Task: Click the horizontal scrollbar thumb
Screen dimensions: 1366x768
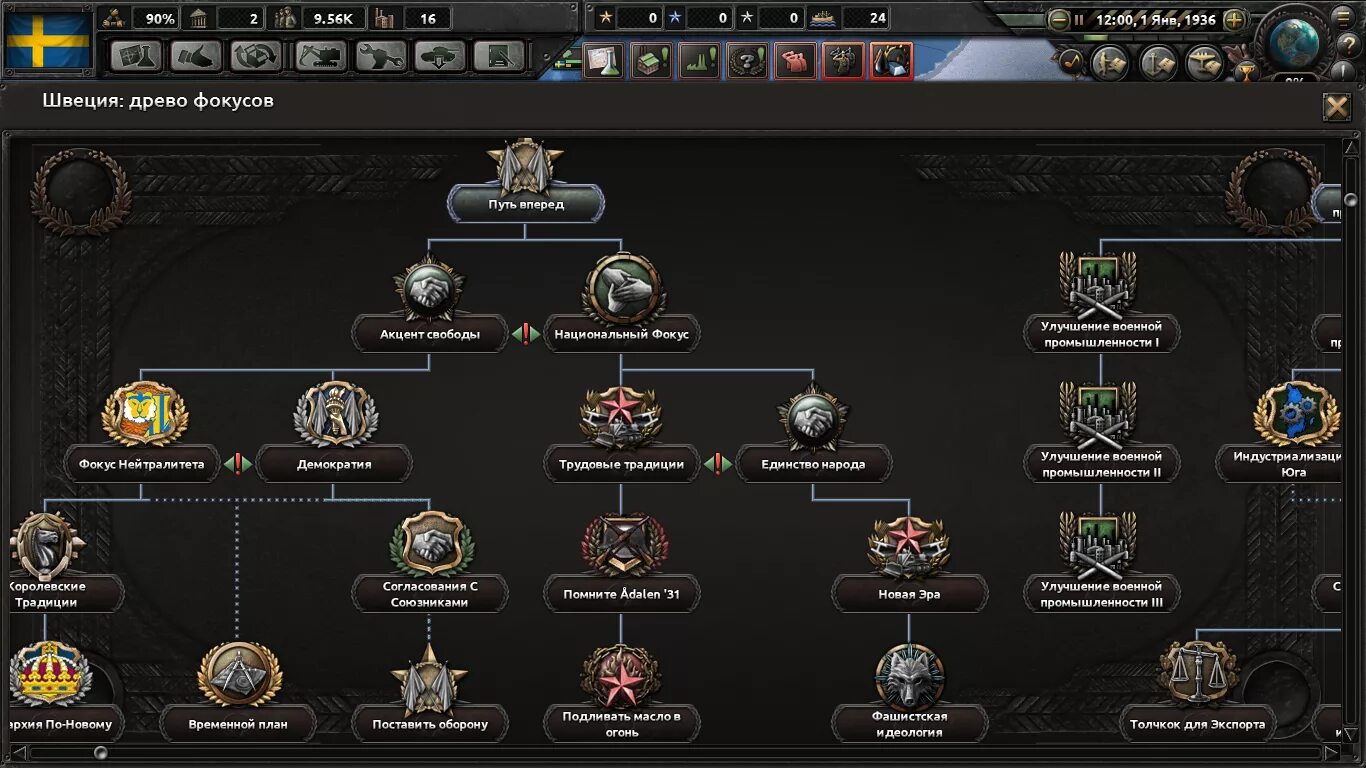Action: point(100,752)
